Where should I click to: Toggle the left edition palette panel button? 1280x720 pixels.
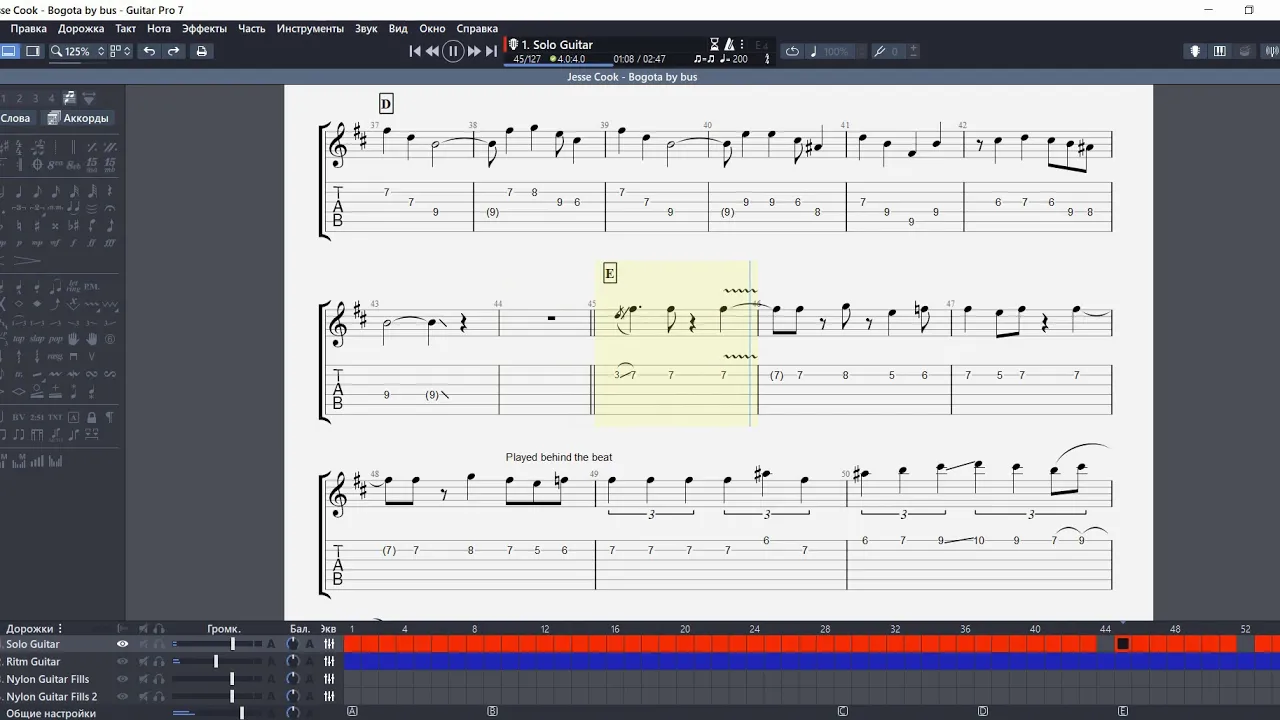click(x=9, y=51)
